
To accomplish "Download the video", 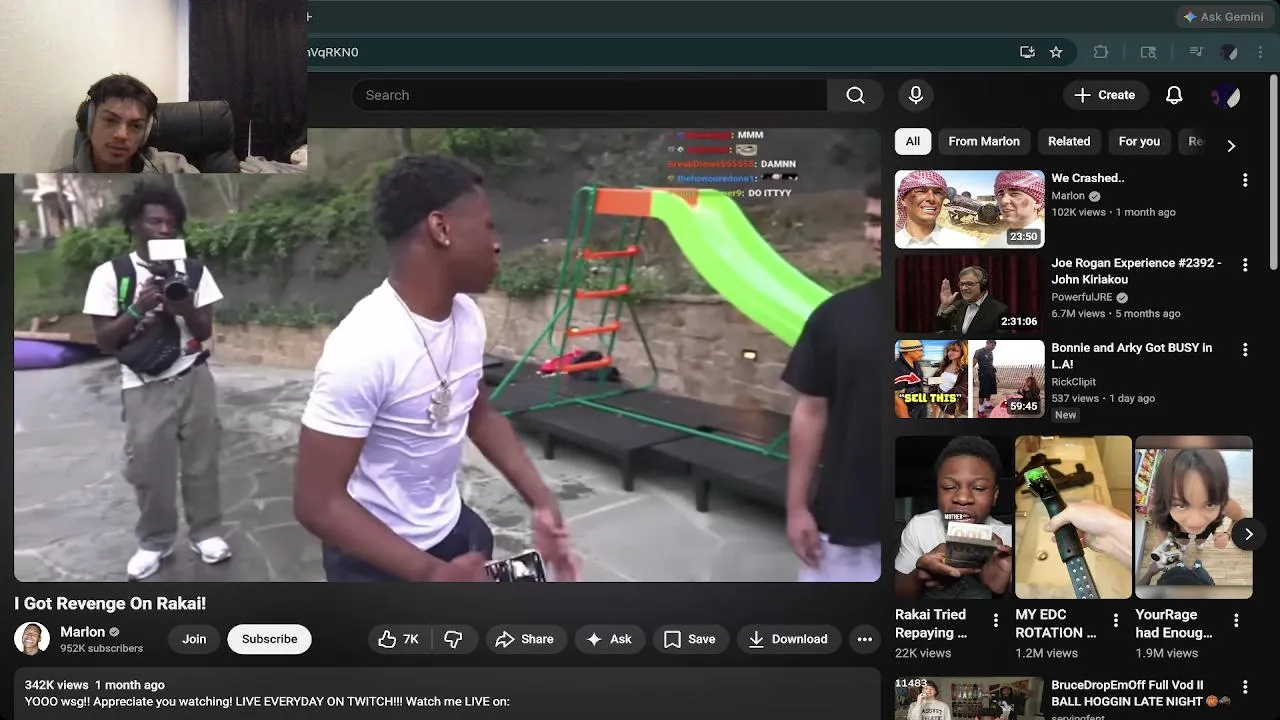I will click(788, 639).
